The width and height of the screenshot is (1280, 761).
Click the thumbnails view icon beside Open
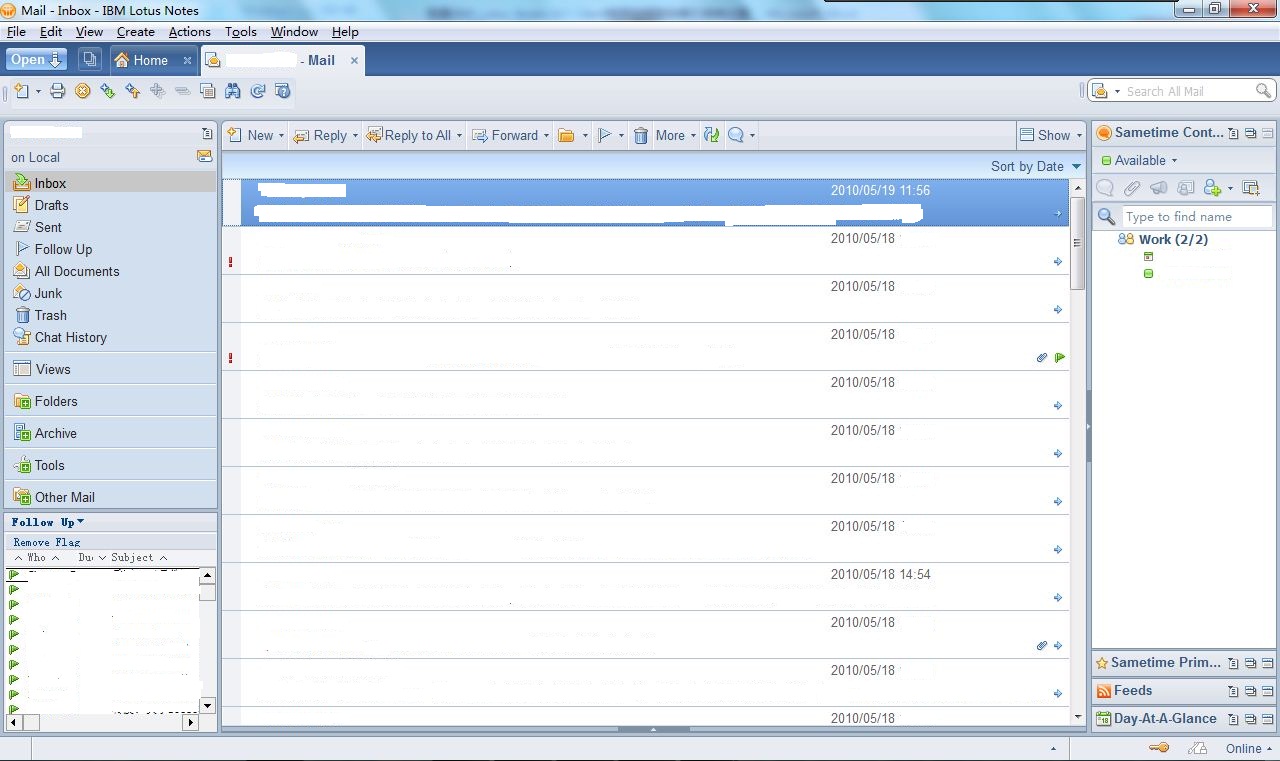tap(89, 60)
